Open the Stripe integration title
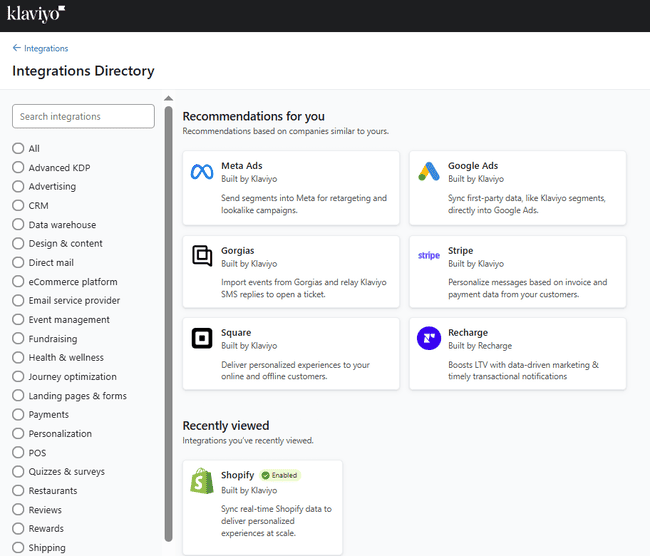The height and width of the screenshot is (556, 650). [460, 251]
